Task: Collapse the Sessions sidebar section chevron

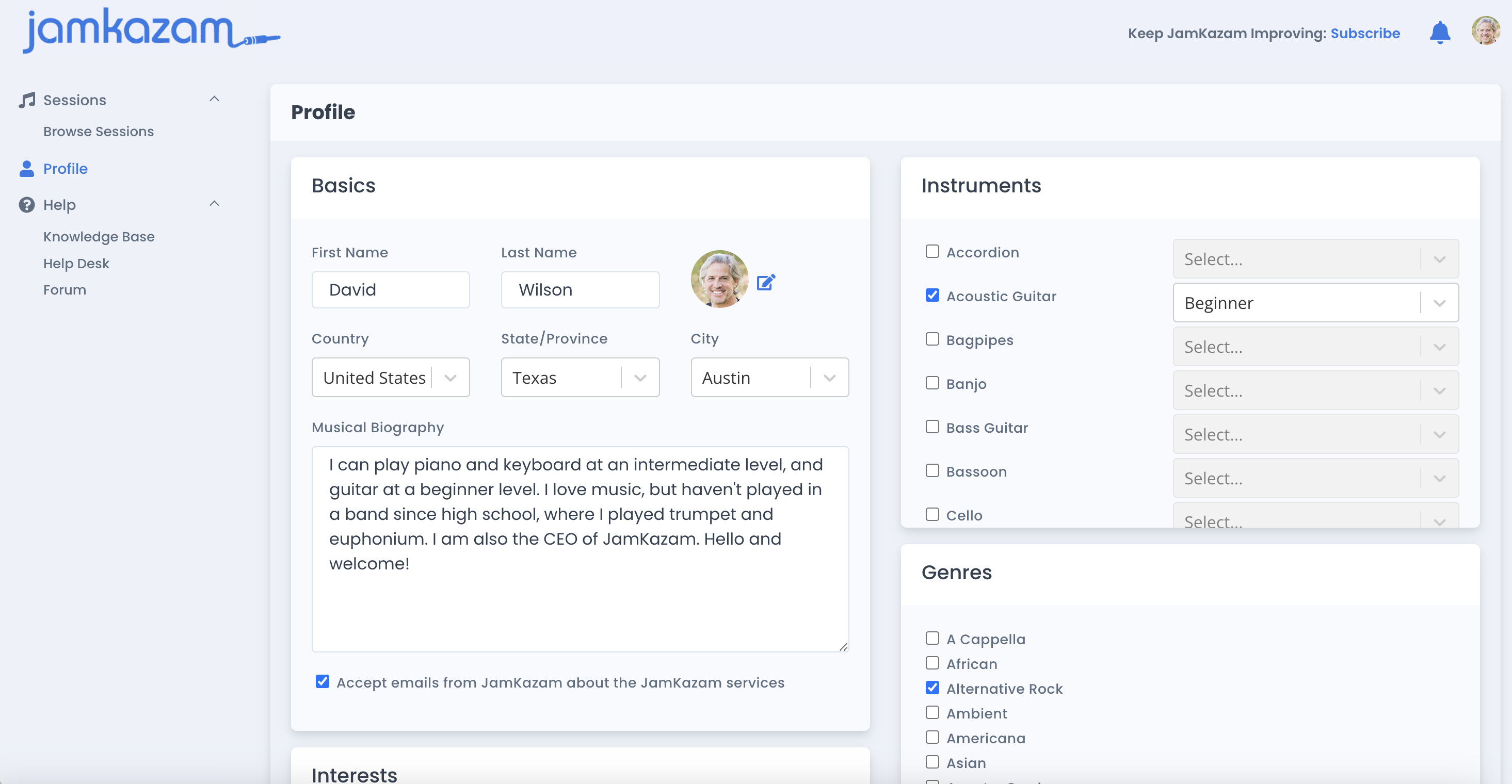Action: coord(214,99)
